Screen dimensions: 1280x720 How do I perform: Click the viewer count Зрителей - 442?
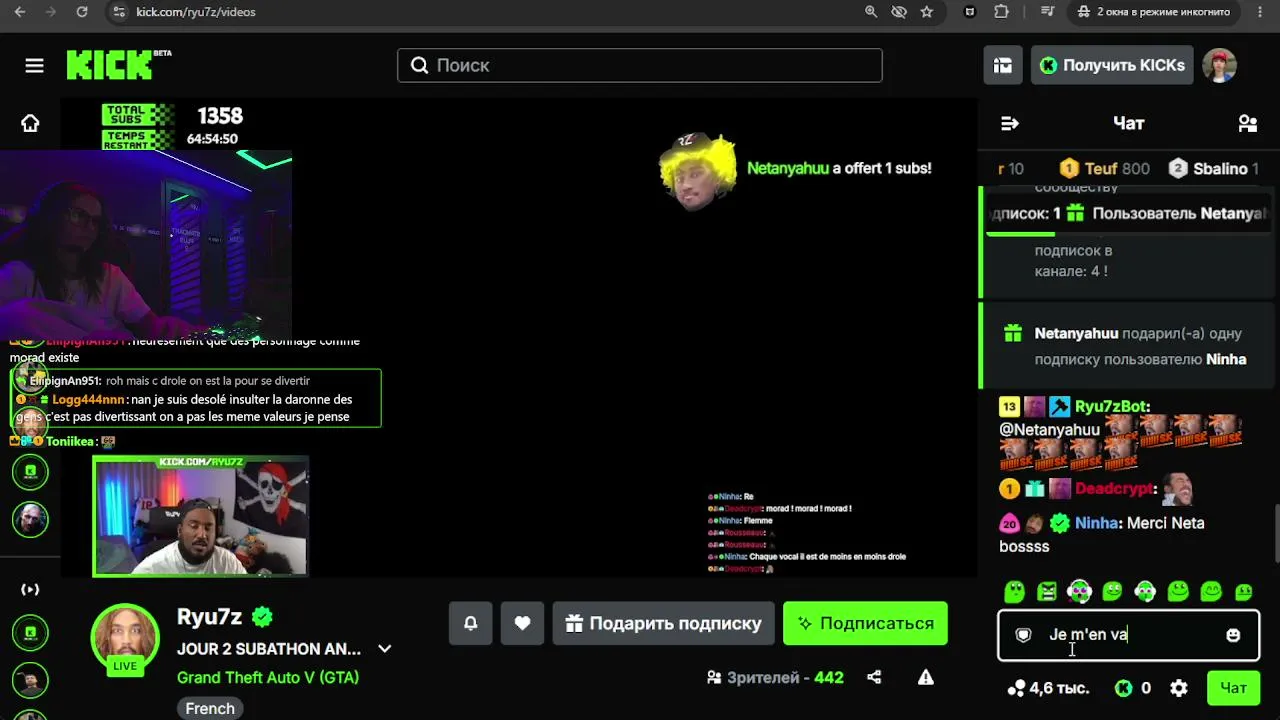[775, 677]
